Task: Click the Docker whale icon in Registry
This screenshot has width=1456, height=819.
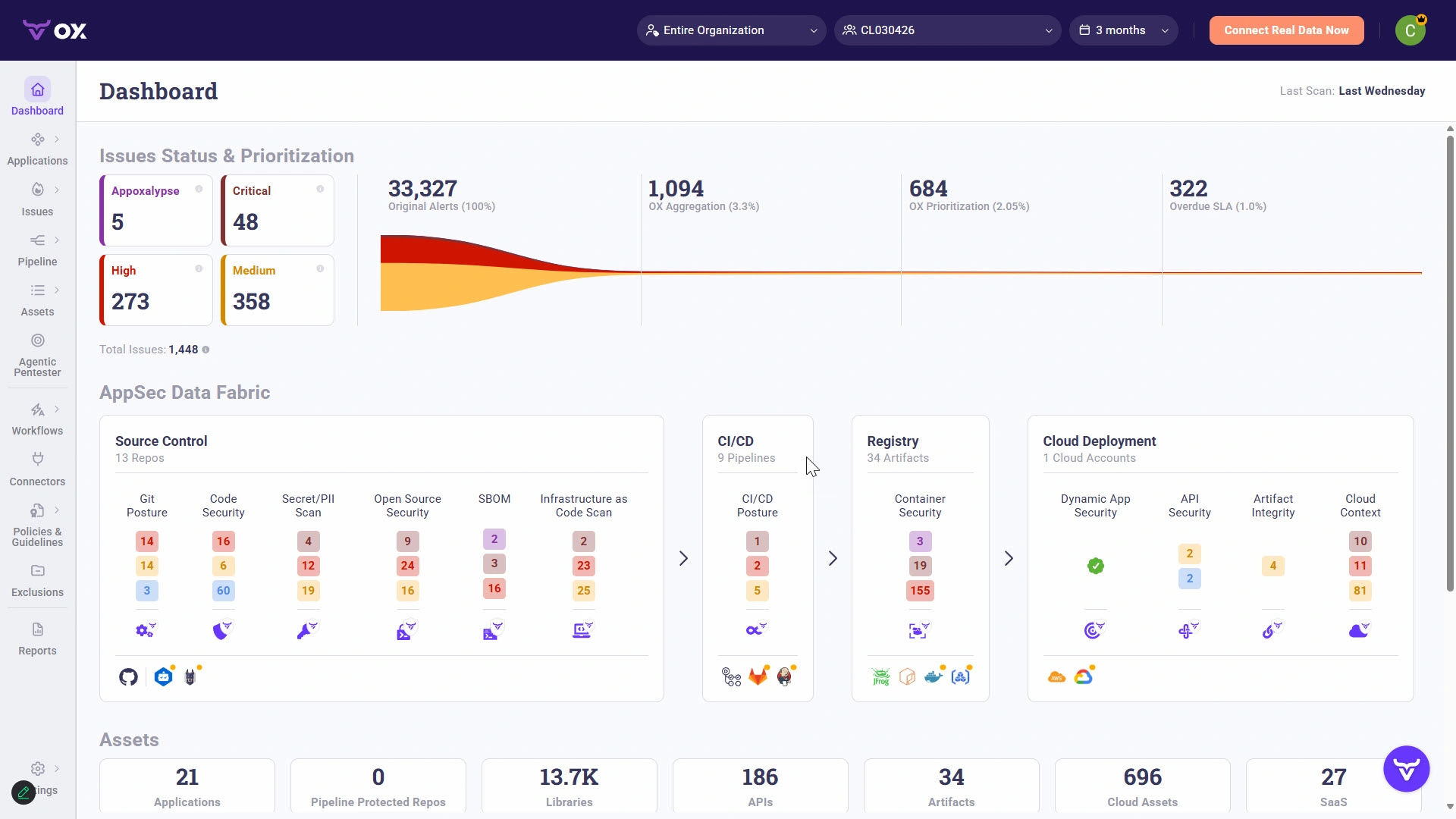Action: click(933, 676)
